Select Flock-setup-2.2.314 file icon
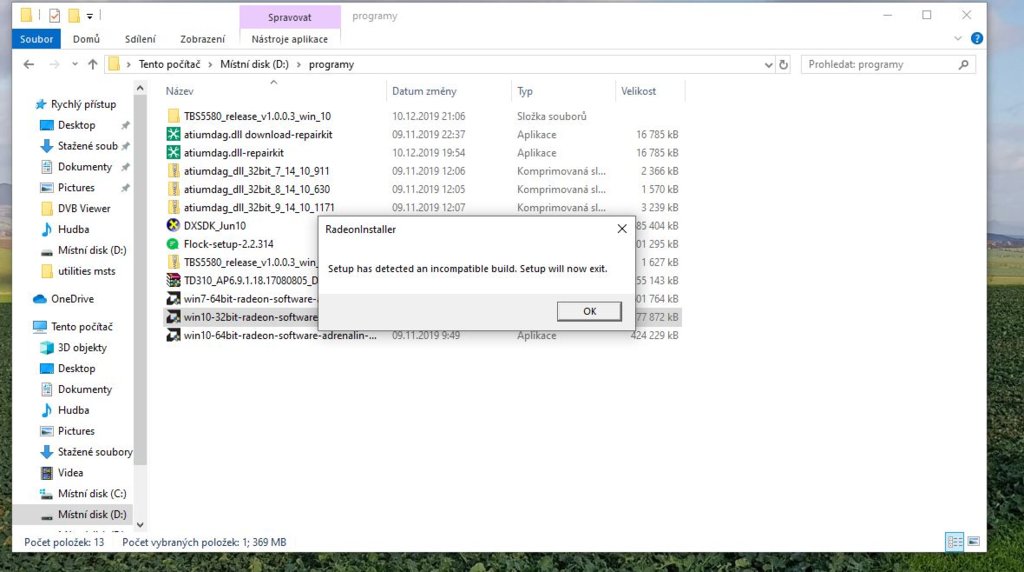1024x572 pixels. (173, 244)
